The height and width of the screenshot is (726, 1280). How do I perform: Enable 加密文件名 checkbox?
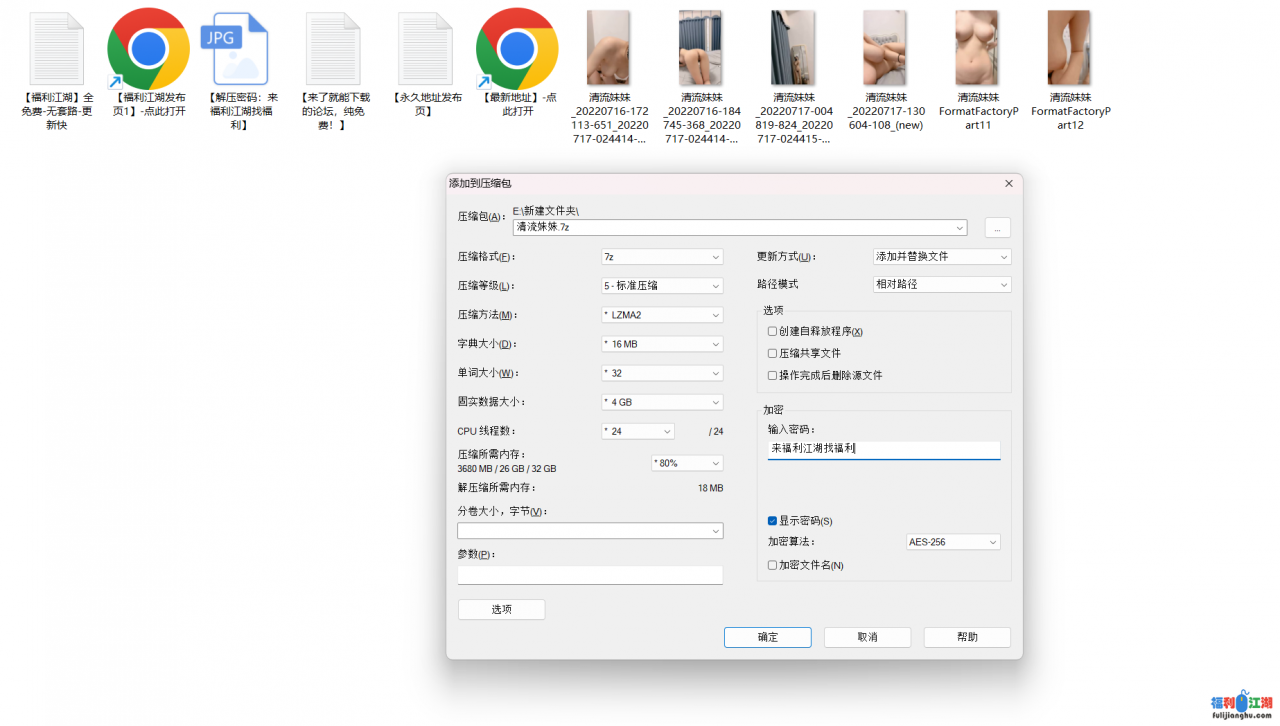[772, 565]
